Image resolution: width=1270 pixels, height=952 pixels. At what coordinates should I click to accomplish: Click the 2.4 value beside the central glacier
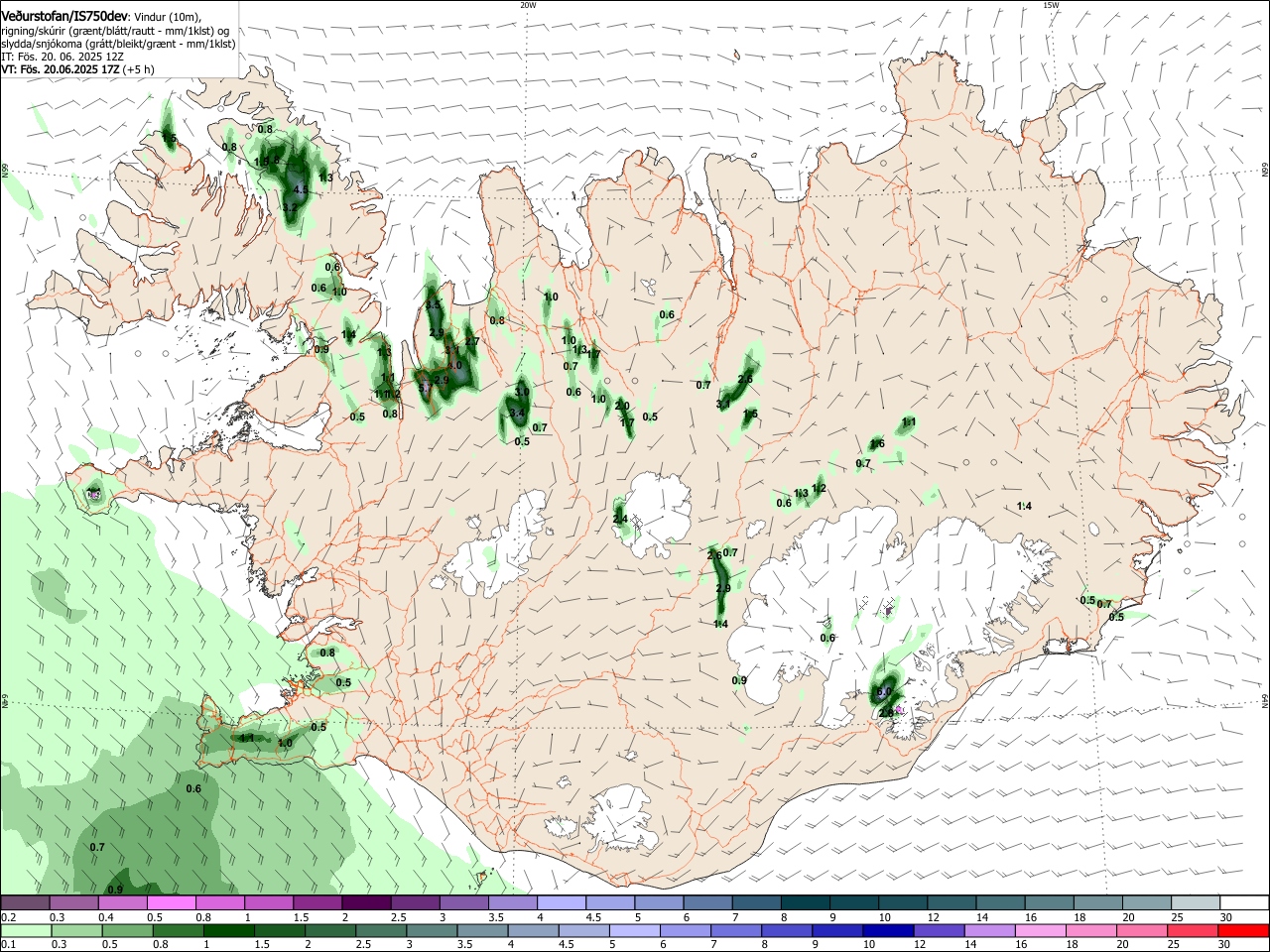click(620, 519)
